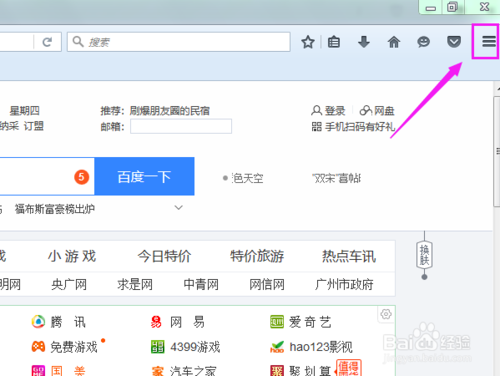Click the 国美 logo icon
The image size is (500, 376).
[x=38, y=371]
